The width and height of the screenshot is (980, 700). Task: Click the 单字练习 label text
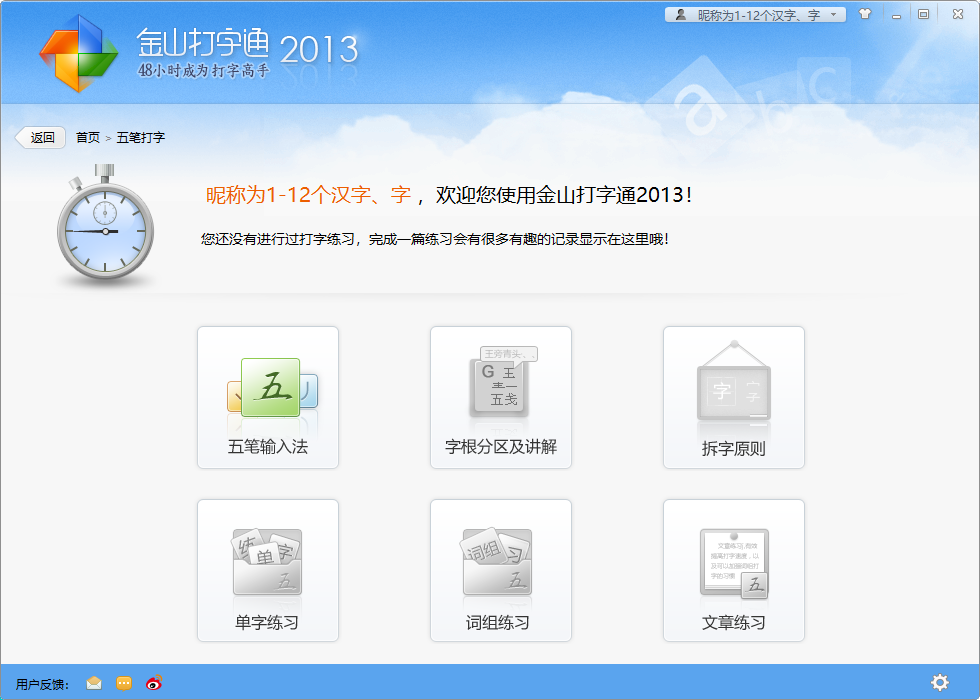click(267, 622)
